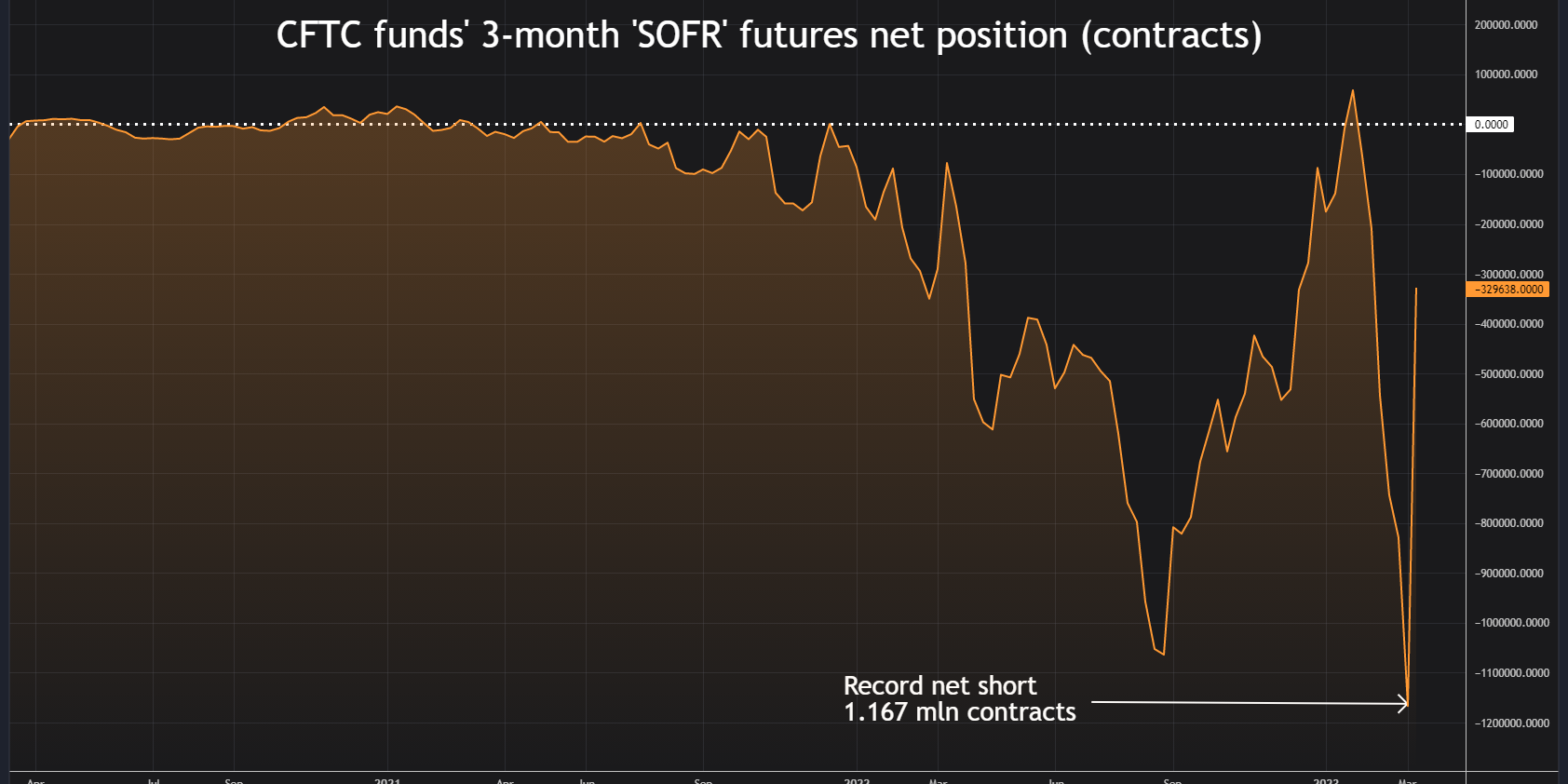
Task: Click the -1000000 label on price axis
Action: click(1512, 623)
